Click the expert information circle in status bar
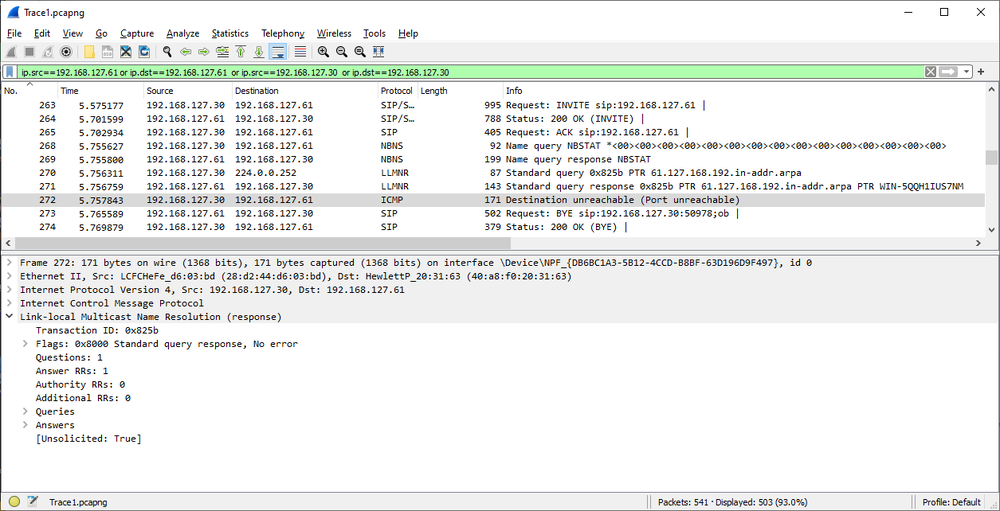This screenshot has width=1000, height=511. tap(14, 502)
